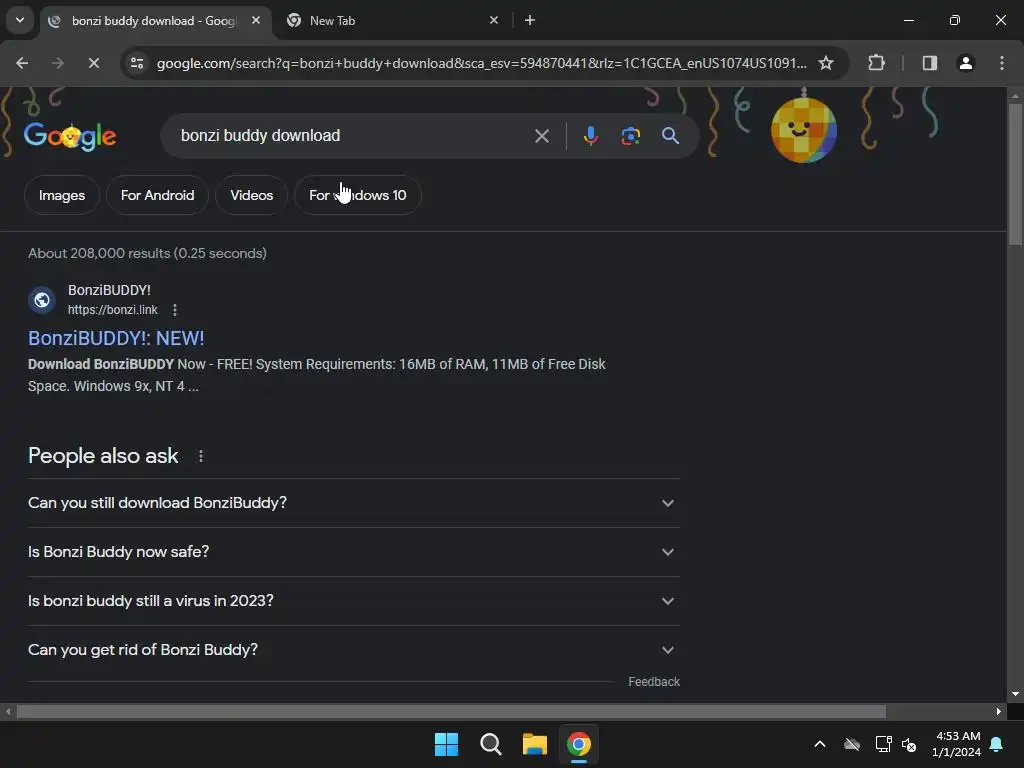Click the Chrome taskbar icon
Screen dimensions: 1024x768
[x=579, y=744]
